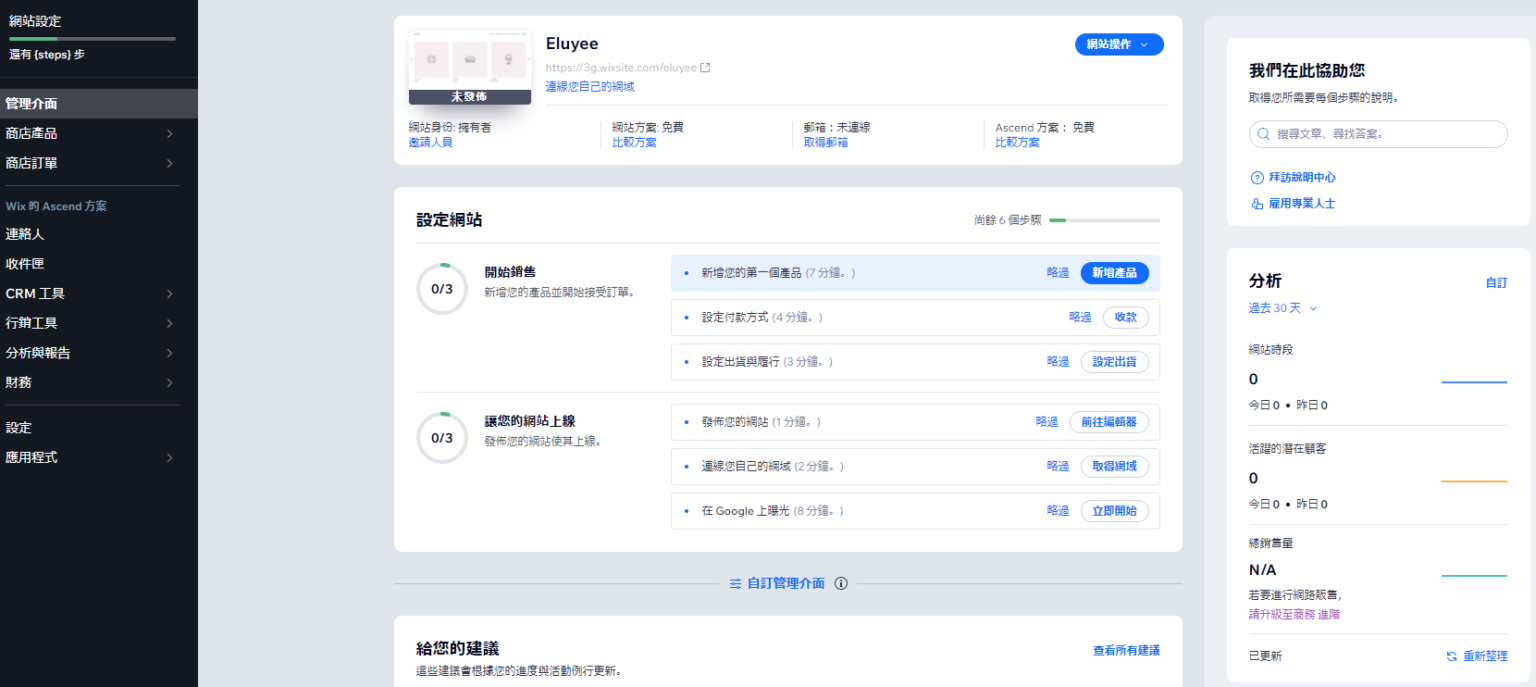Expand the 商店訂單 sidebar submenu
Screen dimensions: 1536x687
169,163
